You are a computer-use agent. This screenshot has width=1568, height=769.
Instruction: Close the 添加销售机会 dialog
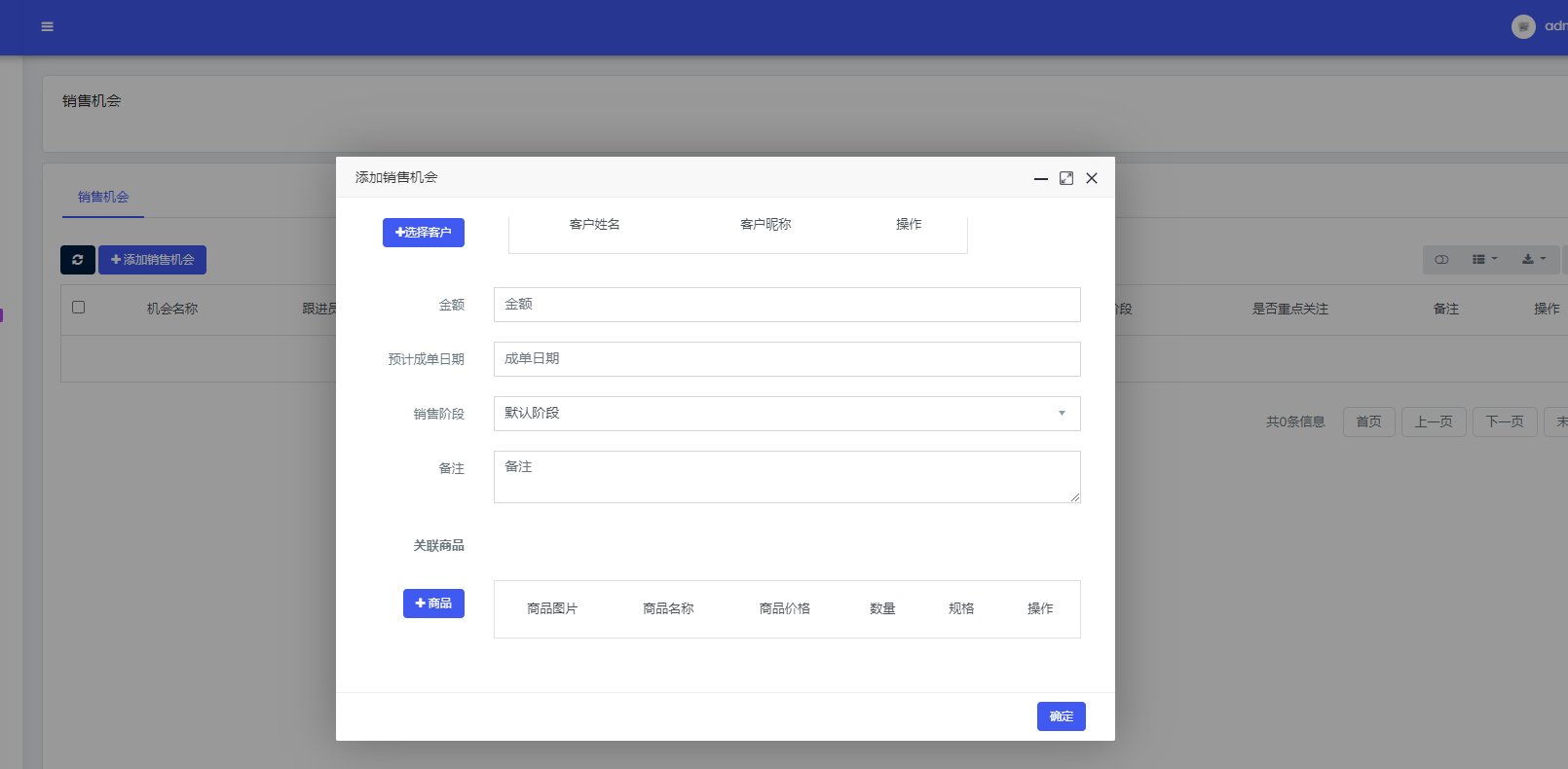click(x=1092, y=178)
